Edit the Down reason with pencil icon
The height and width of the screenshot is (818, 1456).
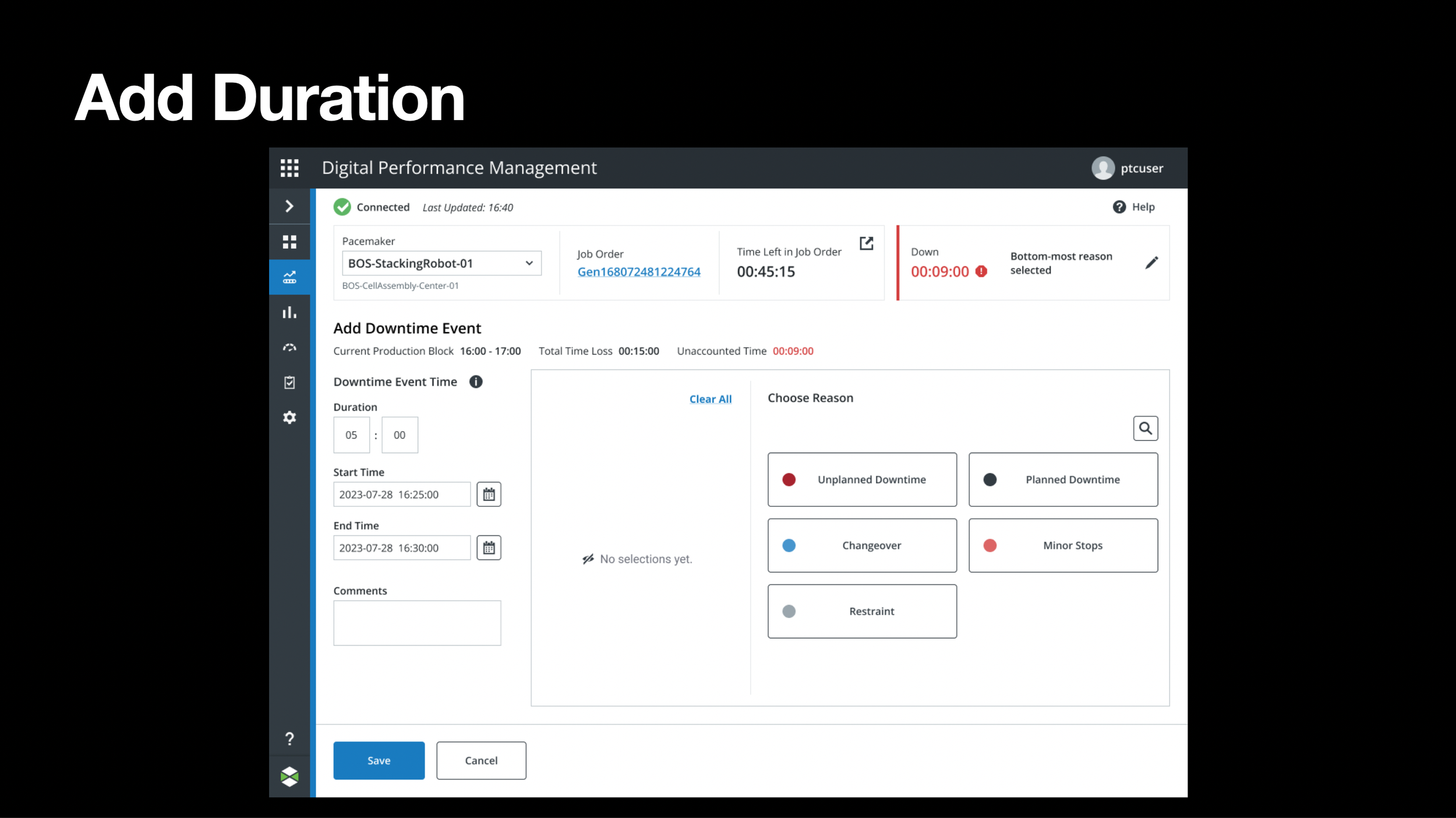(x=1151, y=263)
